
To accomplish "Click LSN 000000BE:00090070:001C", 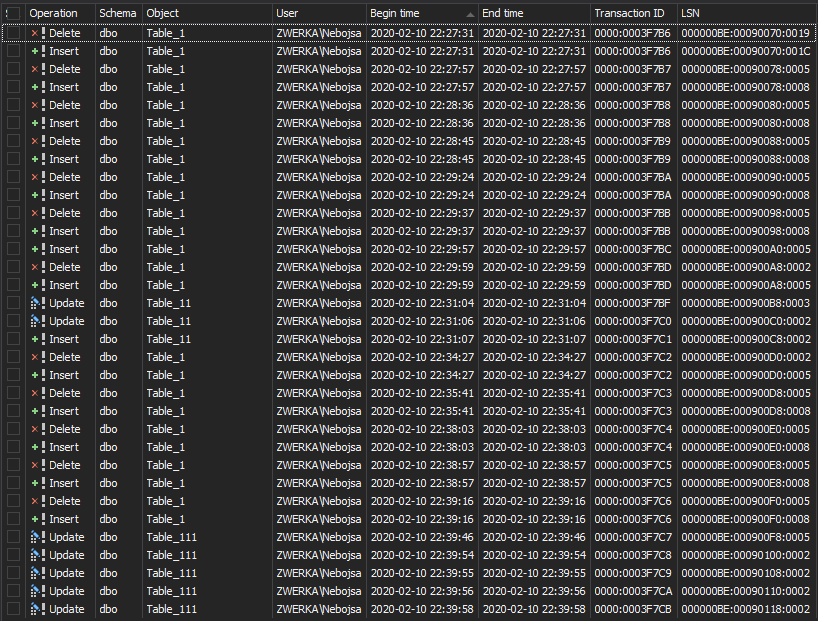I will pyautogui.click(x=745, y=51).
